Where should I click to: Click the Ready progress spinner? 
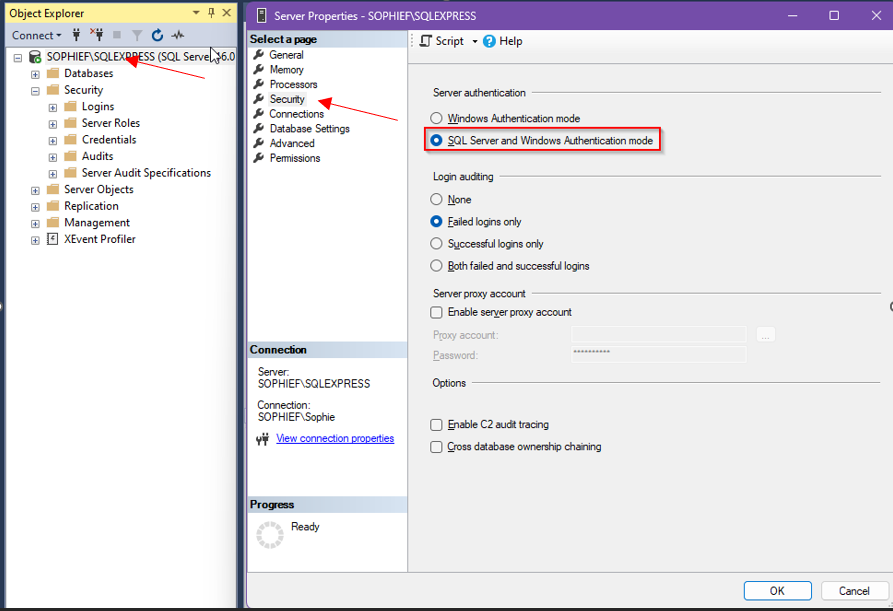point(270,535)
